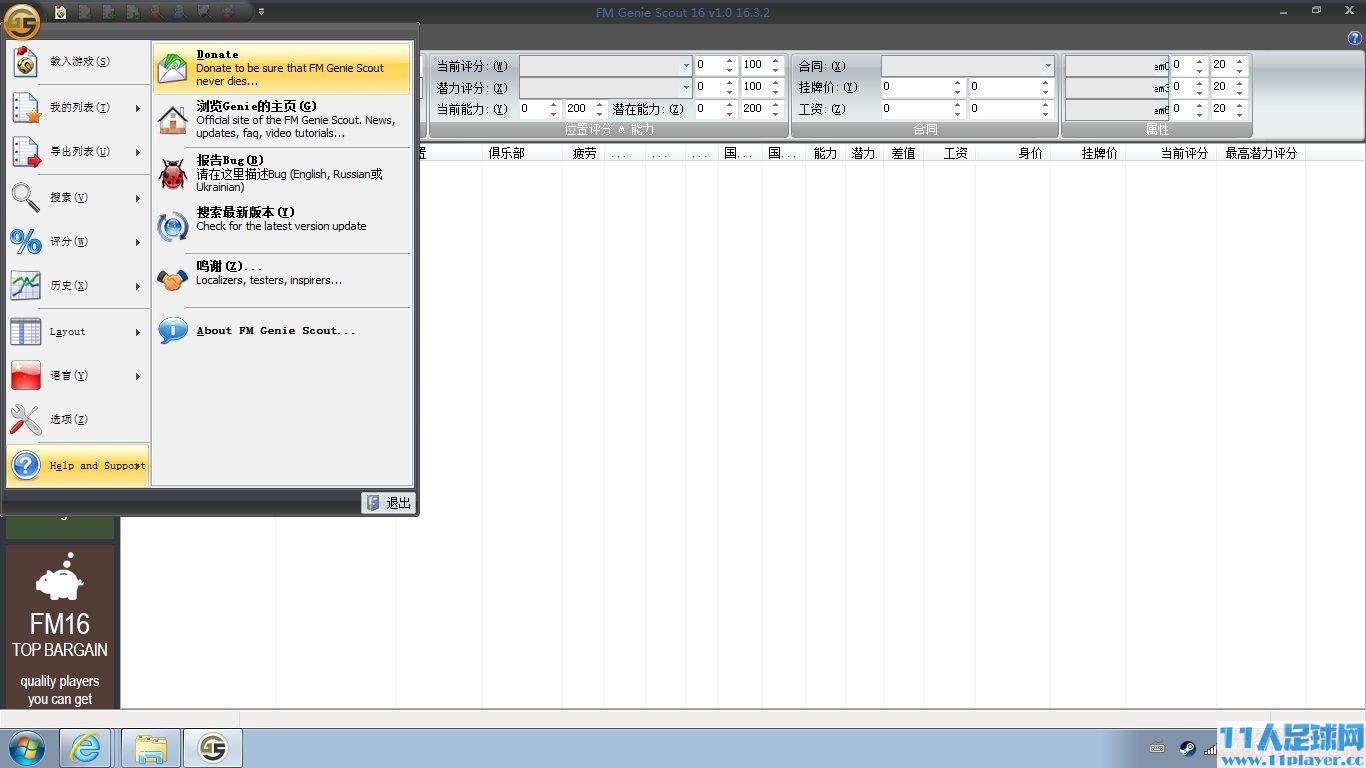
Task: Click the Steam icon in the system tray
Action: pos(1187,748)
